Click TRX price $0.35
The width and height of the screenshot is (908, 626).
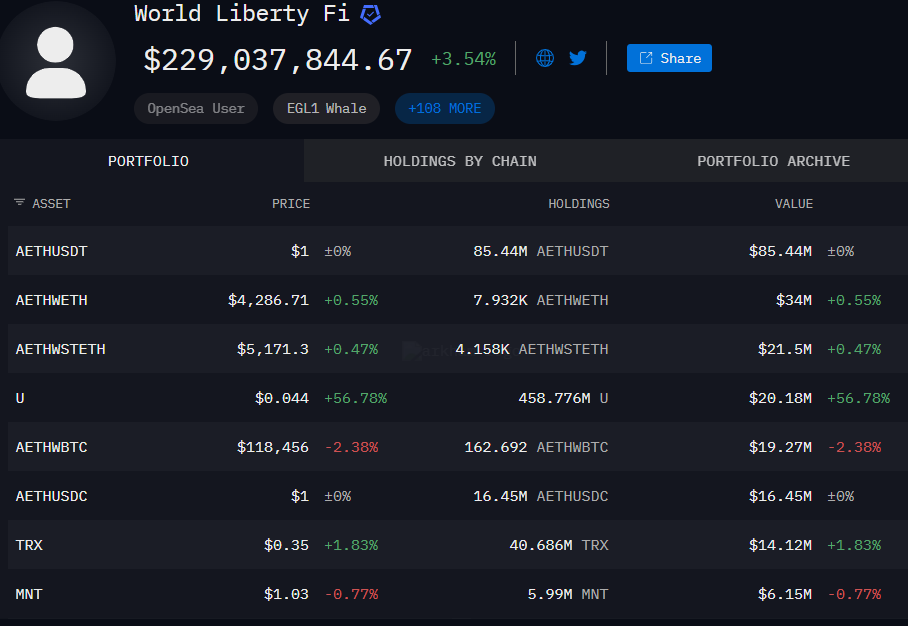(x=286, y=546)
